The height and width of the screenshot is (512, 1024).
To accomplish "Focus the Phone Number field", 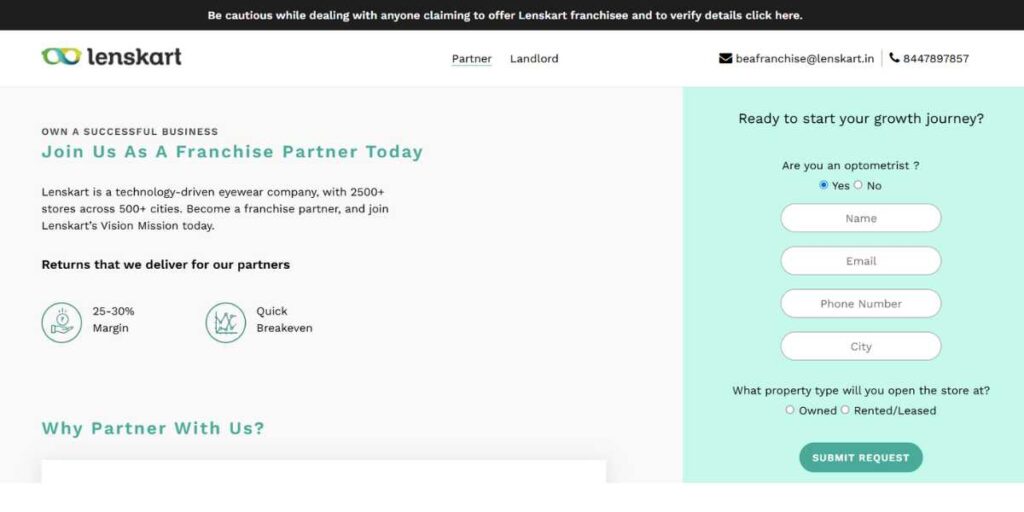I will pos(861,304).
